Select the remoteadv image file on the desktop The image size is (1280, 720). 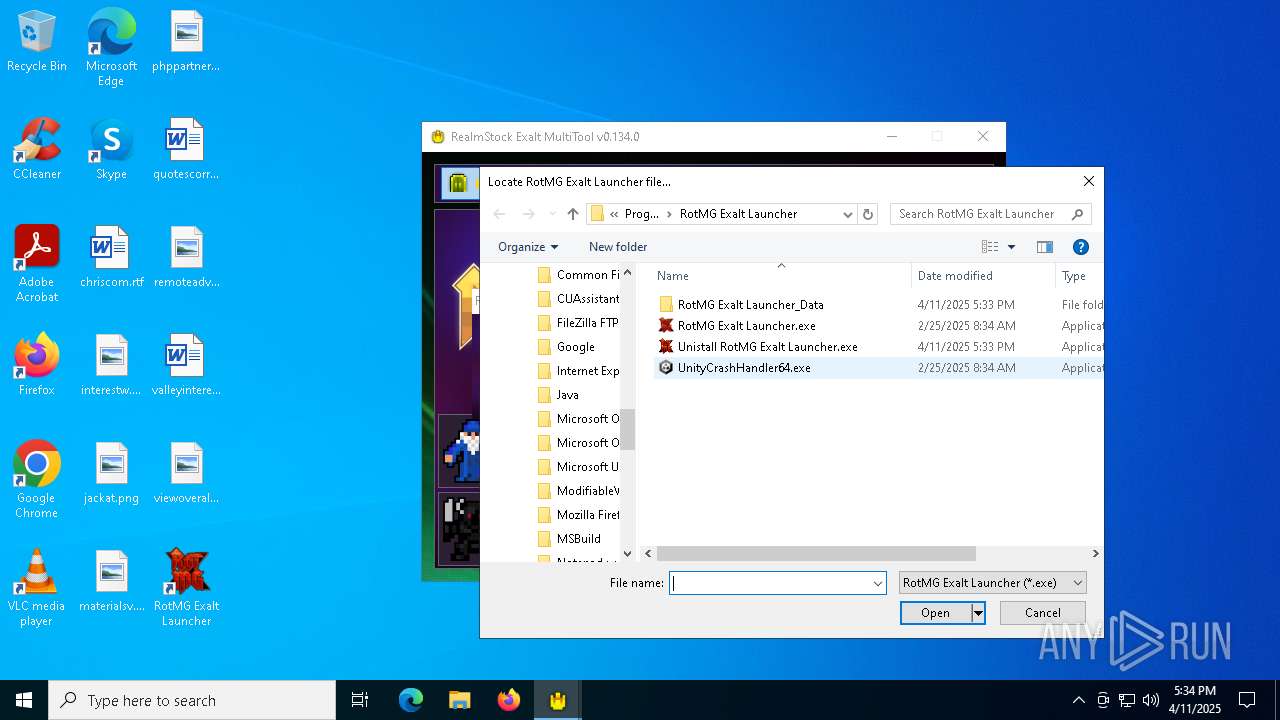point(186,258)
